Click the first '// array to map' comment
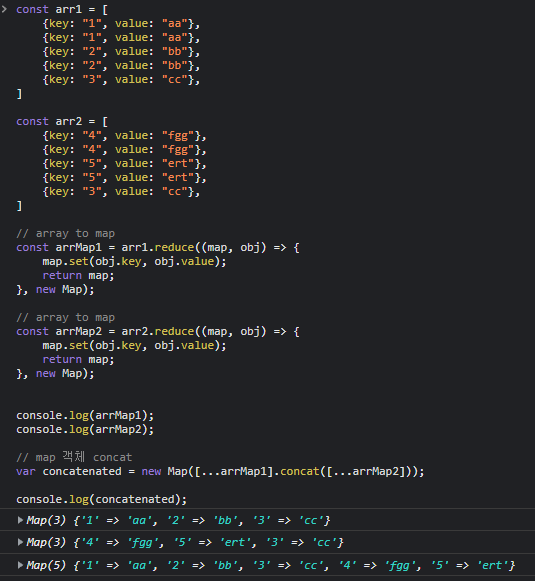This screenshot has height=581, width=535. tap(66, 233)
